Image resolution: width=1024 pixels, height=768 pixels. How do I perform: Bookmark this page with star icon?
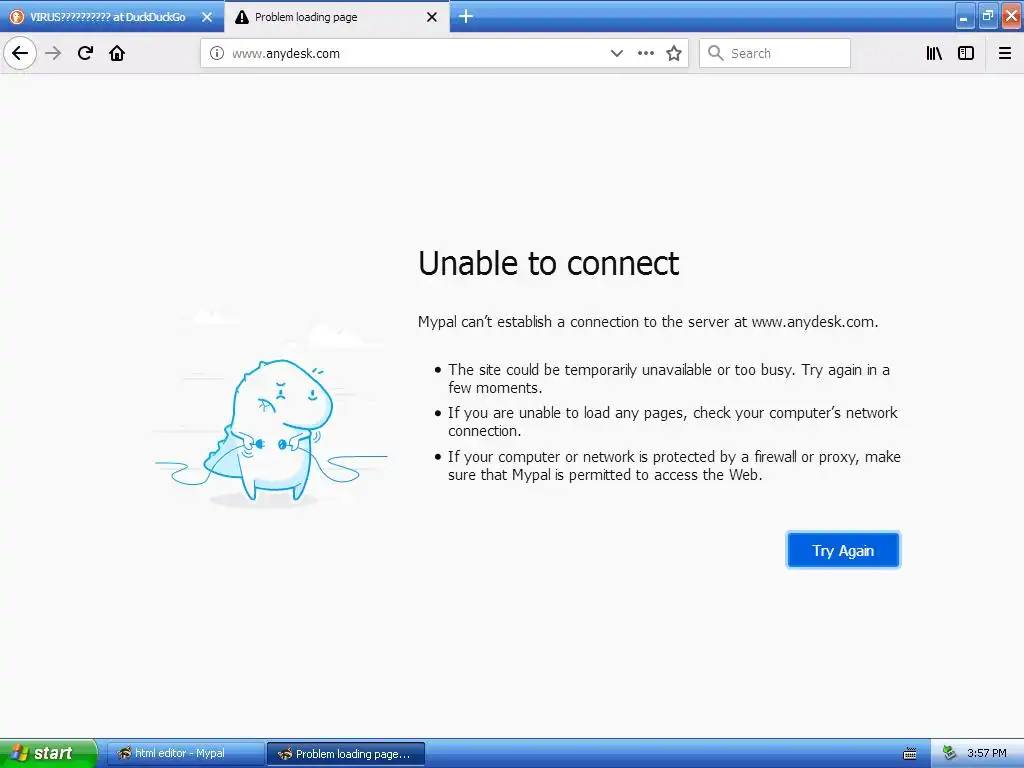tap(674, 53)
